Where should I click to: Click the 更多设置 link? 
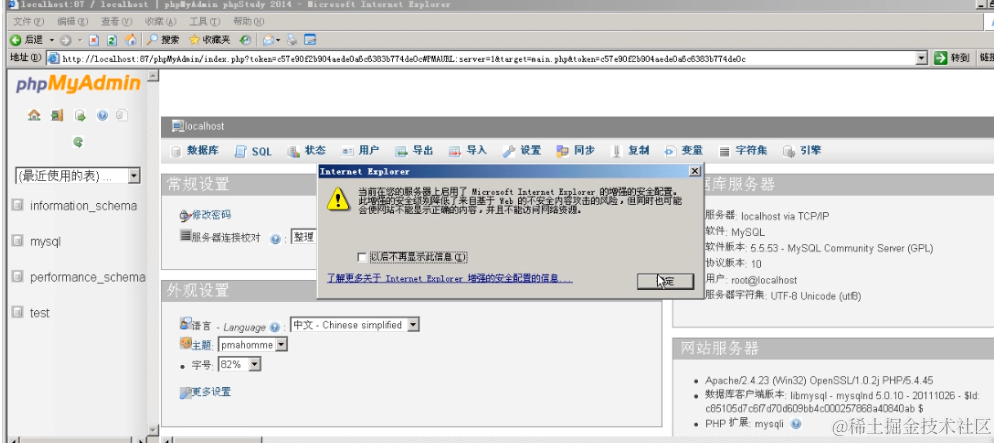(x=211, y=391)
